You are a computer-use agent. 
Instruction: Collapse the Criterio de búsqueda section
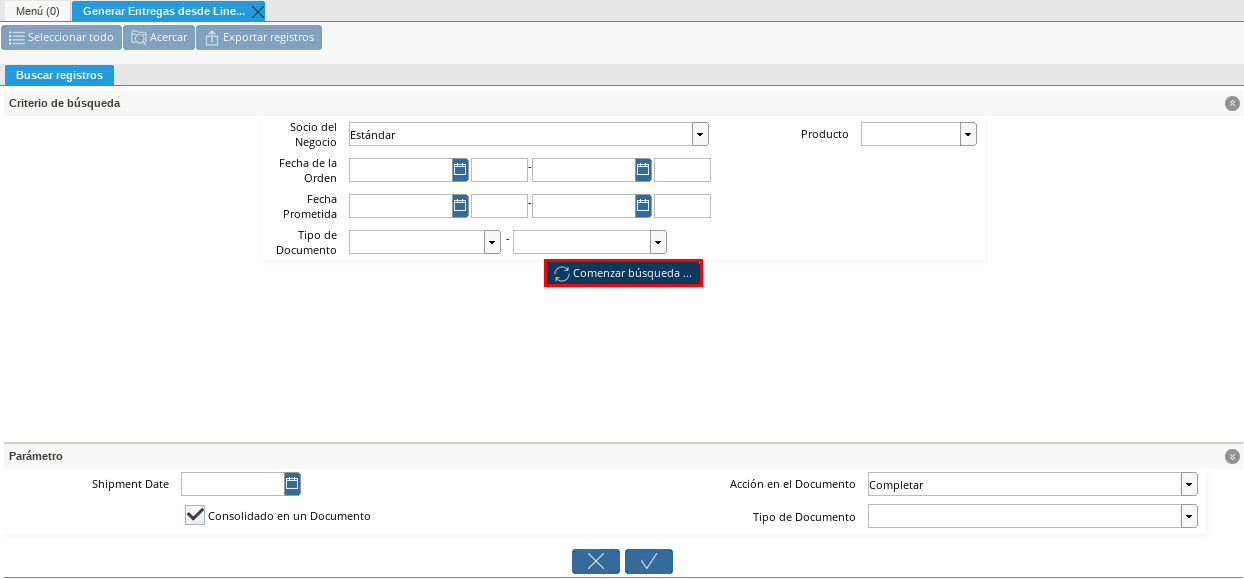click(1232, 103)
